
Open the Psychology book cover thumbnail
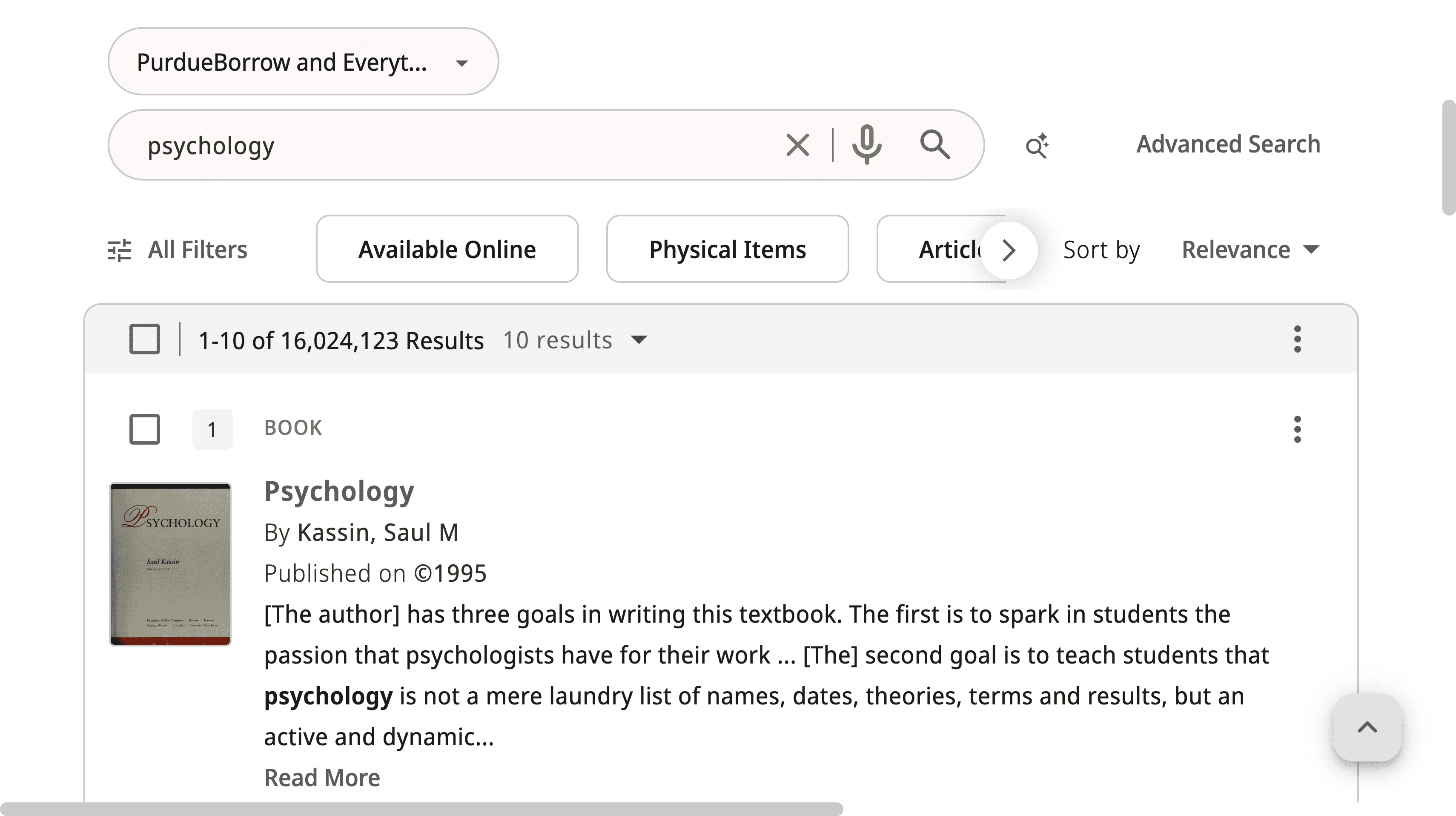pos(170,564)
